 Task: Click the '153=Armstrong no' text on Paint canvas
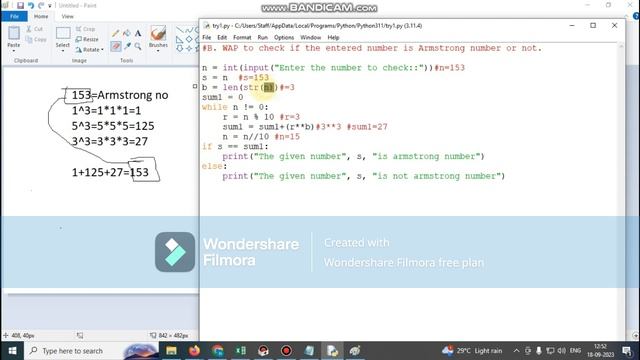(120, 95)
